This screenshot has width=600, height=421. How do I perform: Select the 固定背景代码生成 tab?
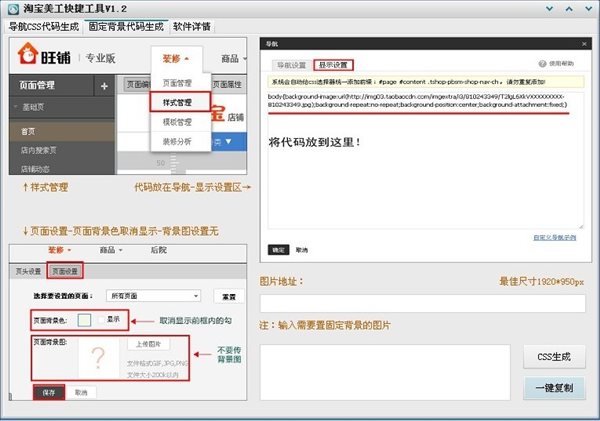[x=126, y=26]
